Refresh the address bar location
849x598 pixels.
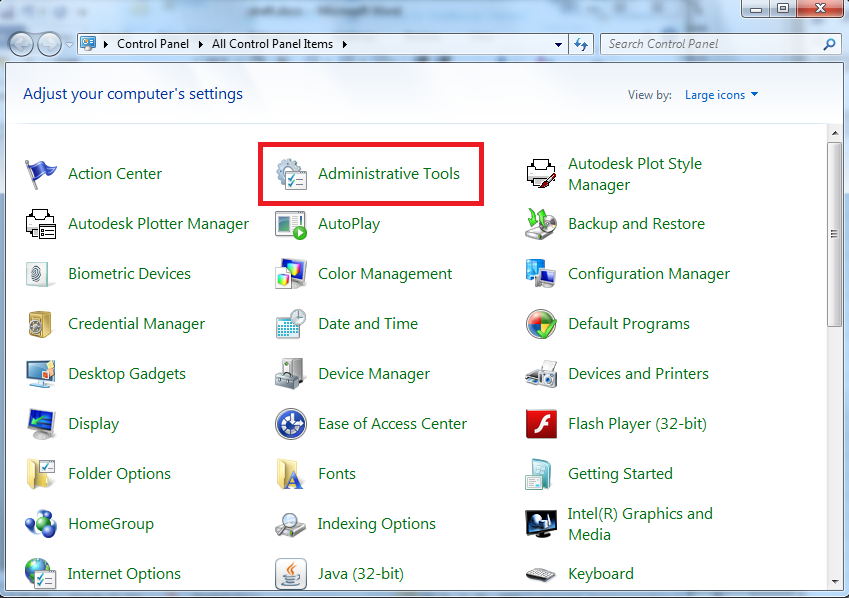click(581, 44)
